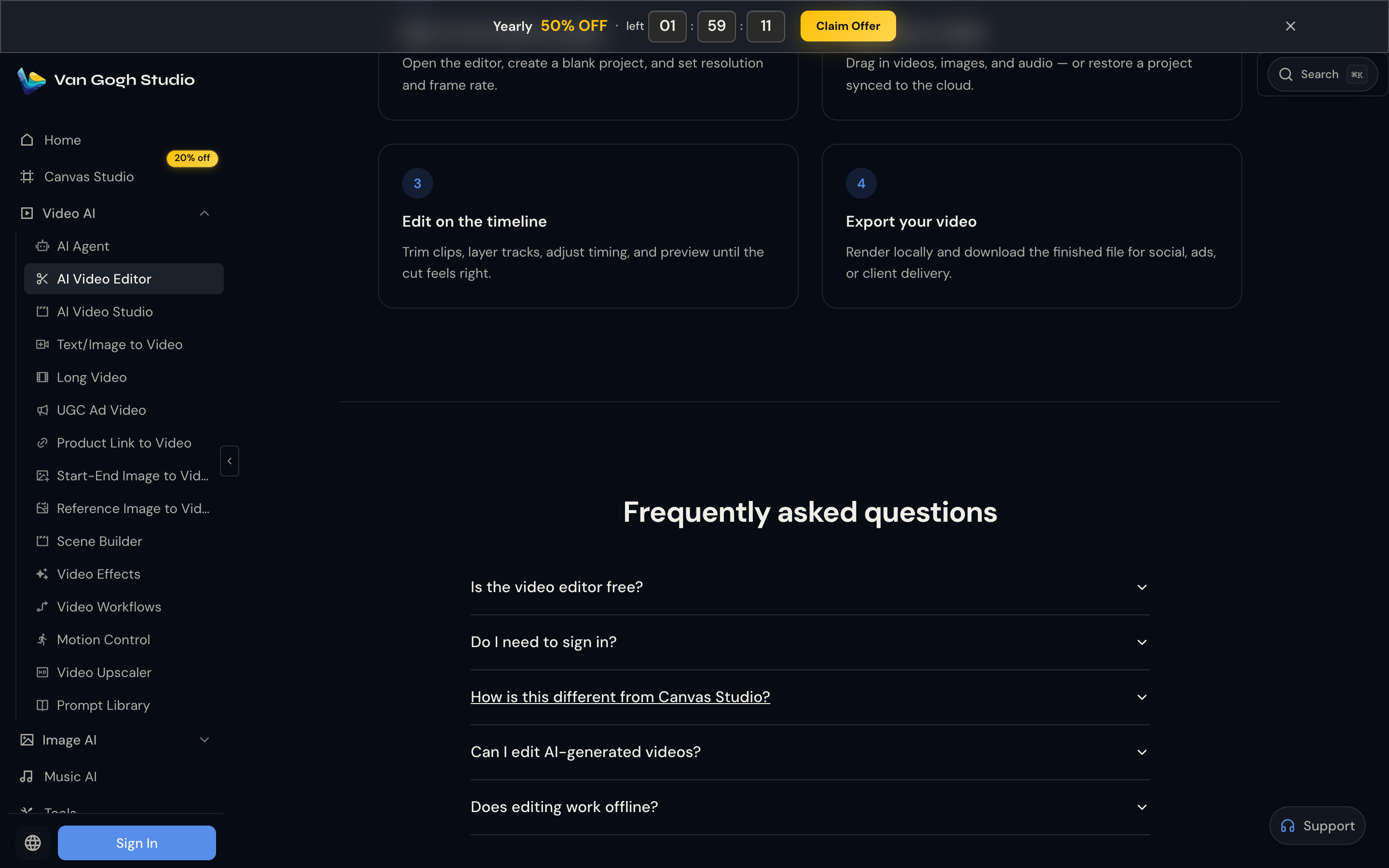Image resolution: width=1389 pixels, height=868 pixels.
Task: Click the AI Video Editor scissors icon
Action: [x=42, y=279]
